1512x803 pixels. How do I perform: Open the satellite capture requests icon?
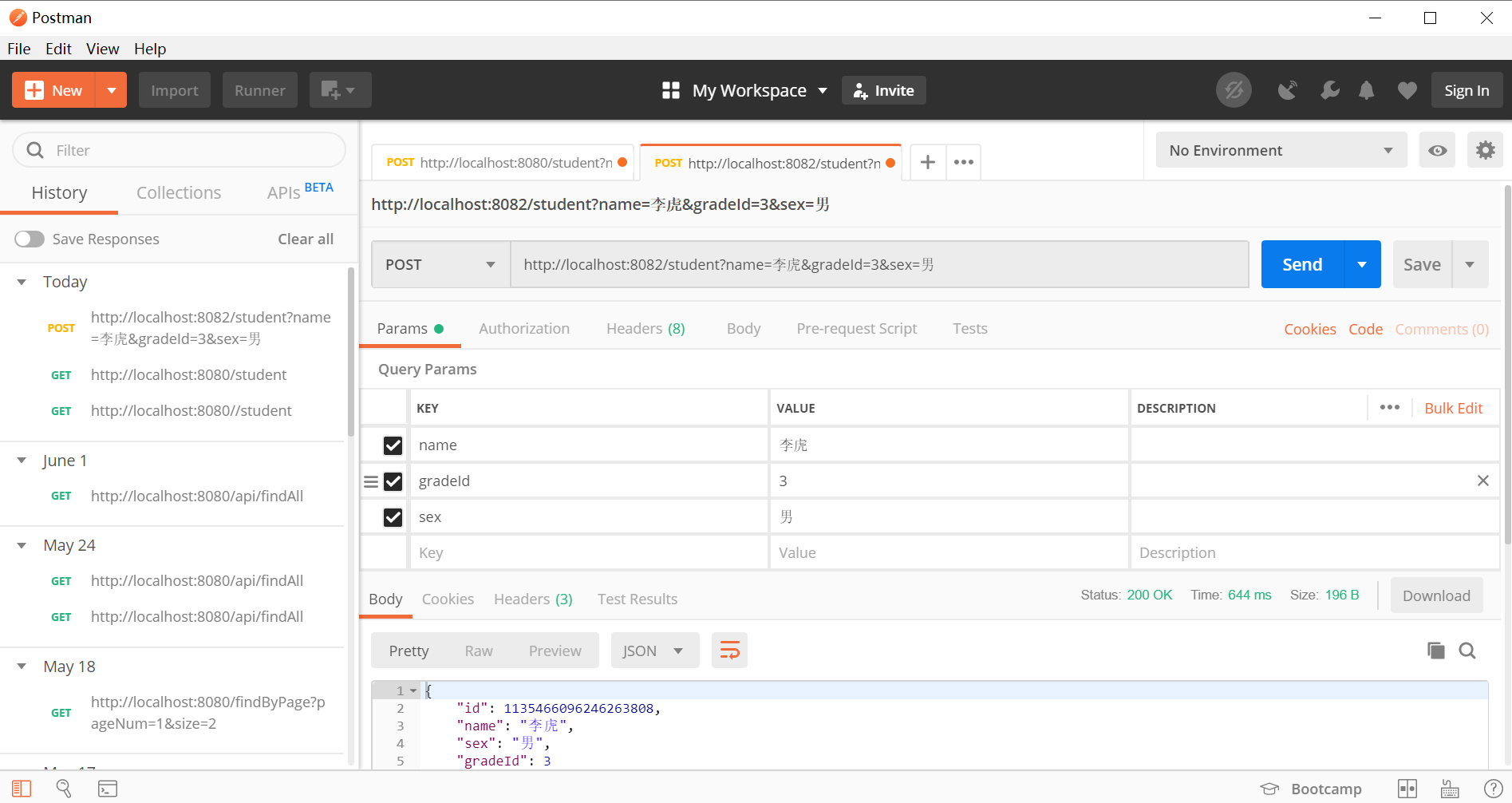coord(1287,90)
